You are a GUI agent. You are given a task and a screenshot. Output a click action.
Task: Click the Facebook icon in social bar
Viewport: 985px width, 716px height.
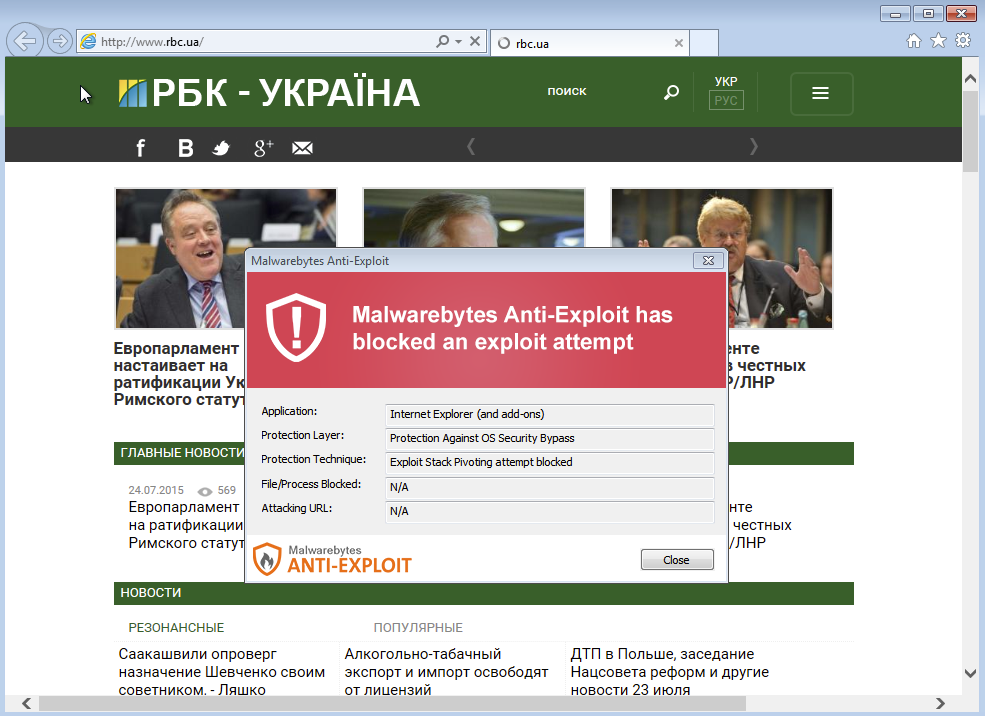(141, 148)
